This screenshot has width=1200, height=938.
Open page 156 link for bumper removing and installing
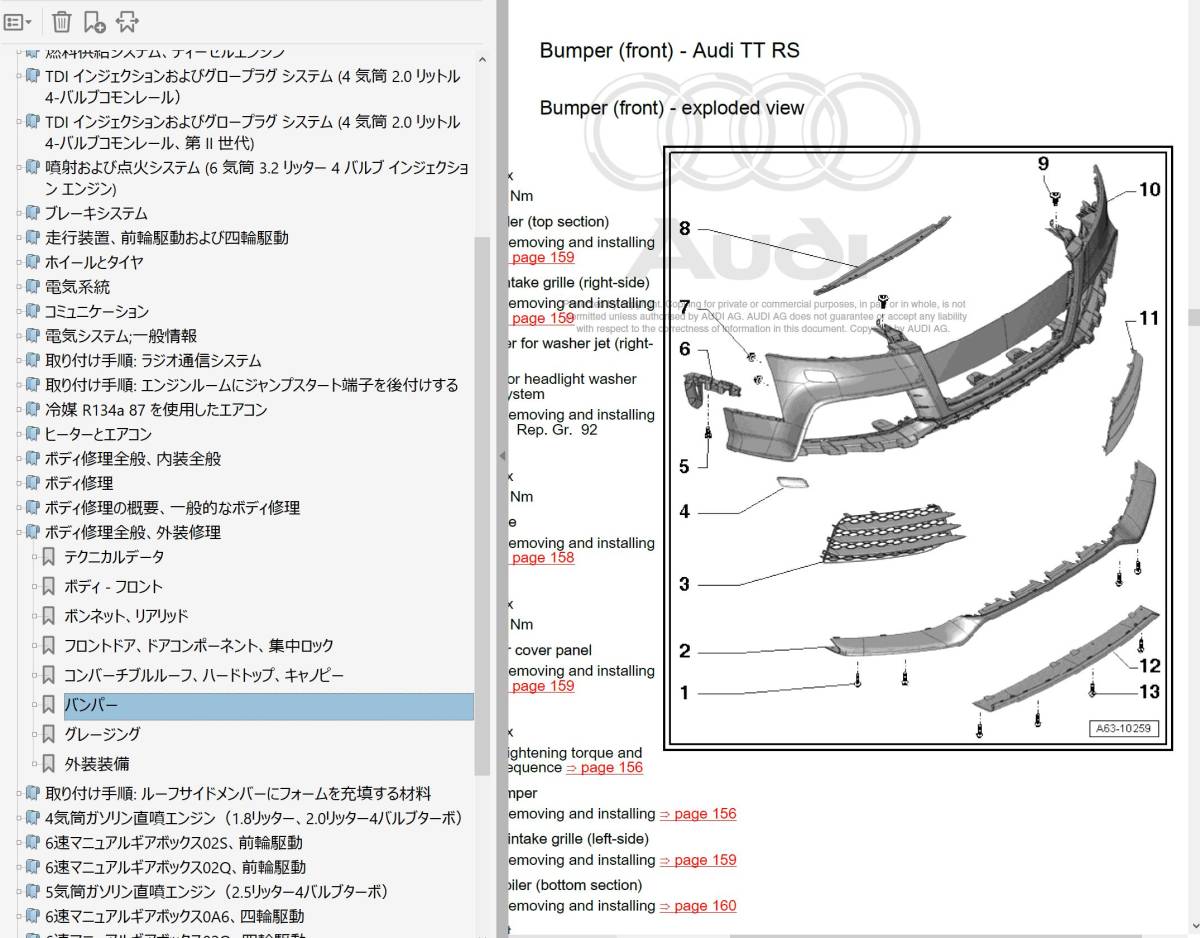[698, 814]
